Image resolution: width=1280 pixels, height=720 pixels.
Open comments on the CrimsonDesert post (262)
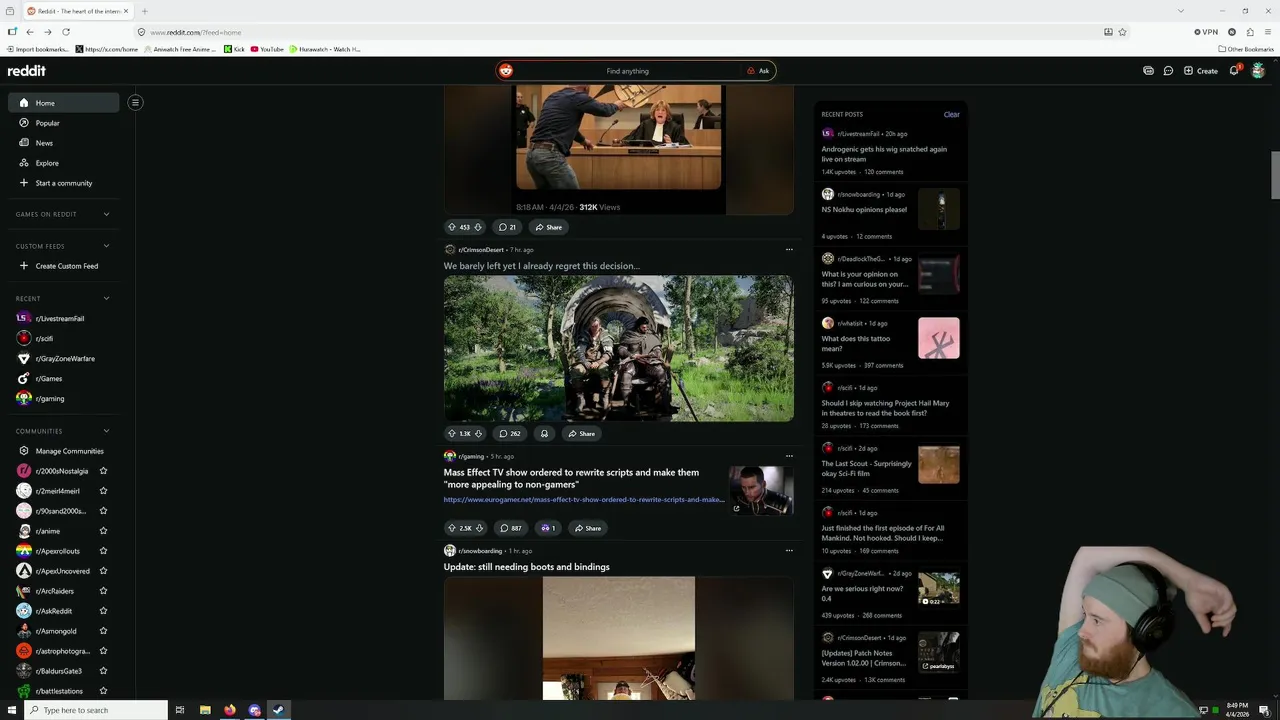pos(510,433)
